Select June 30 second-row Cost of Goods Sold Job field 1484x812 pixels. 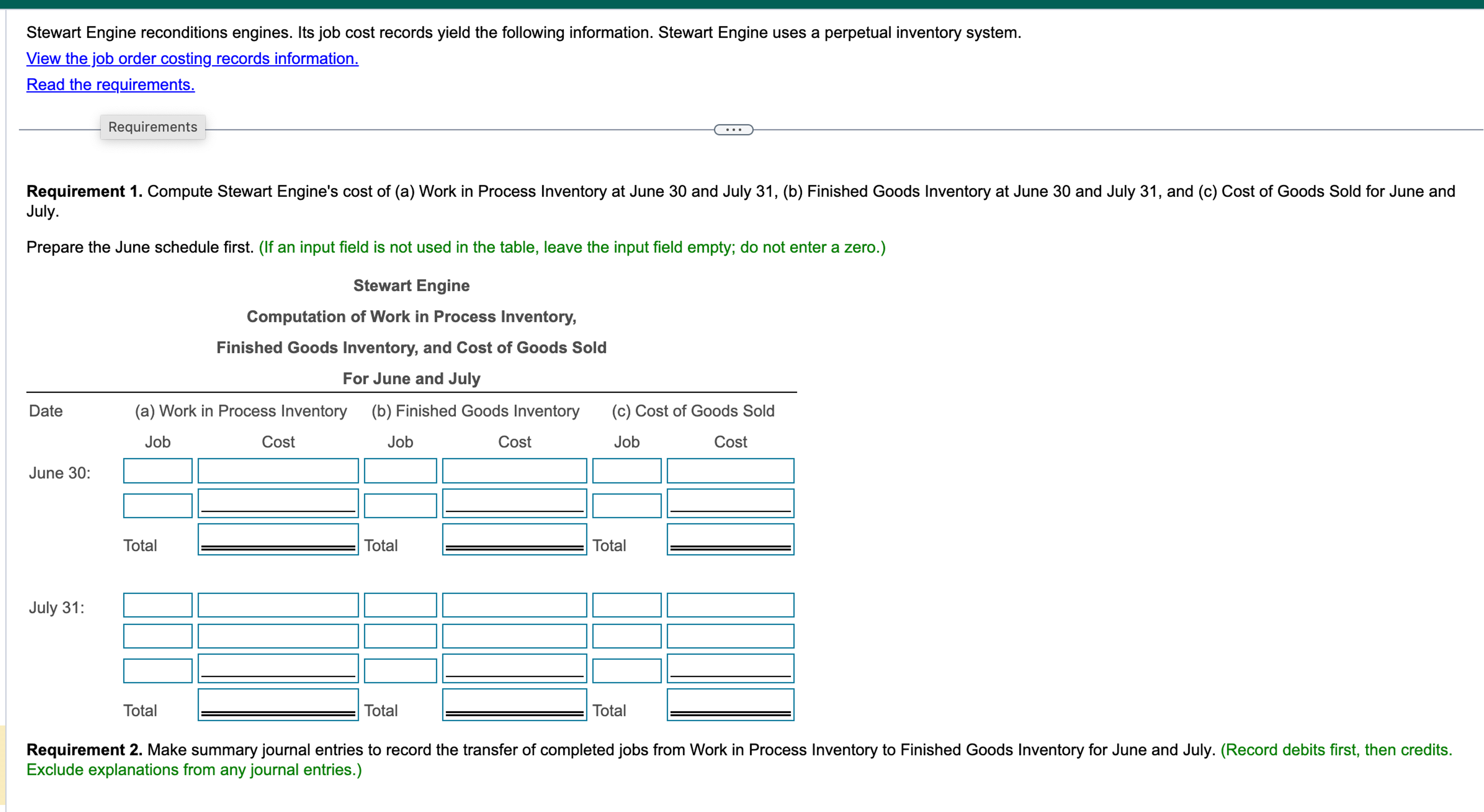pyautogui.click(x=627, y=505)
